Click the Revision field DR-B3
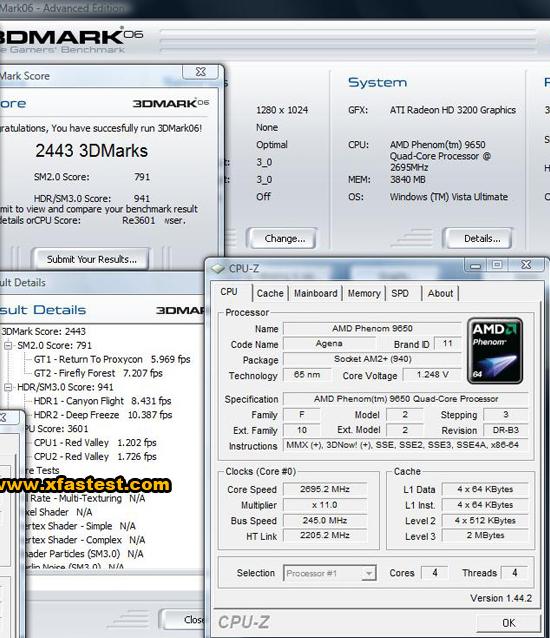 [506, 430]
